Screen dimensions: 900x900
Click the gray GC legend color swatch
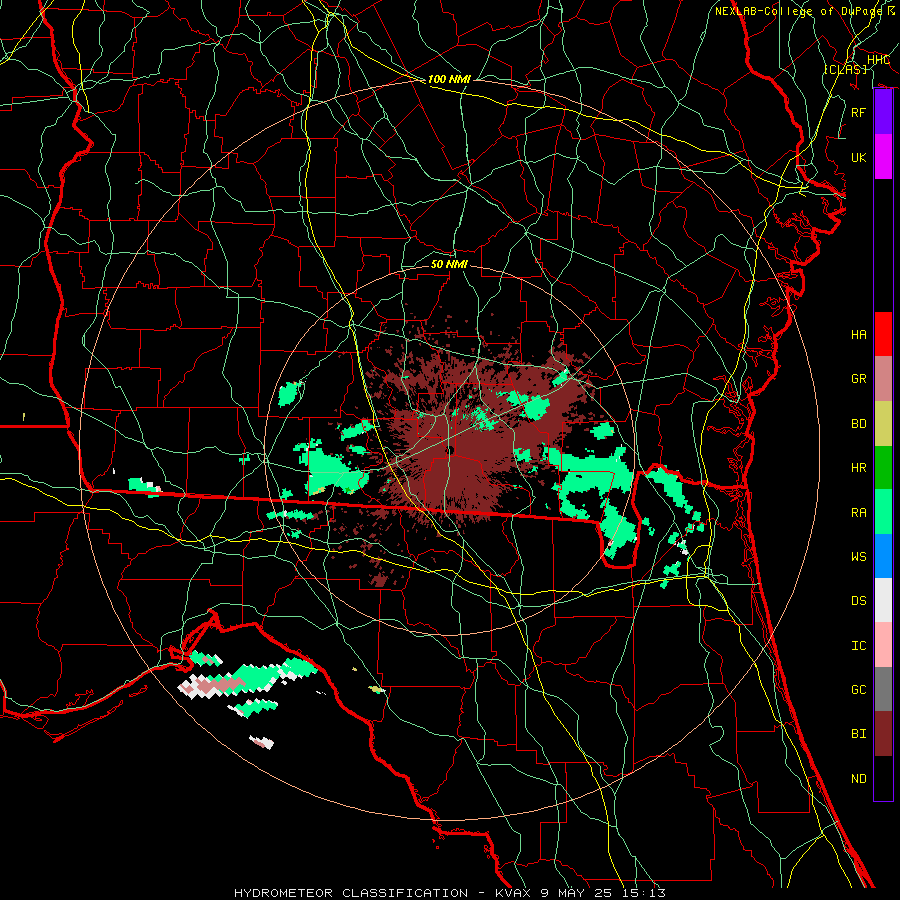click(883, 689)
